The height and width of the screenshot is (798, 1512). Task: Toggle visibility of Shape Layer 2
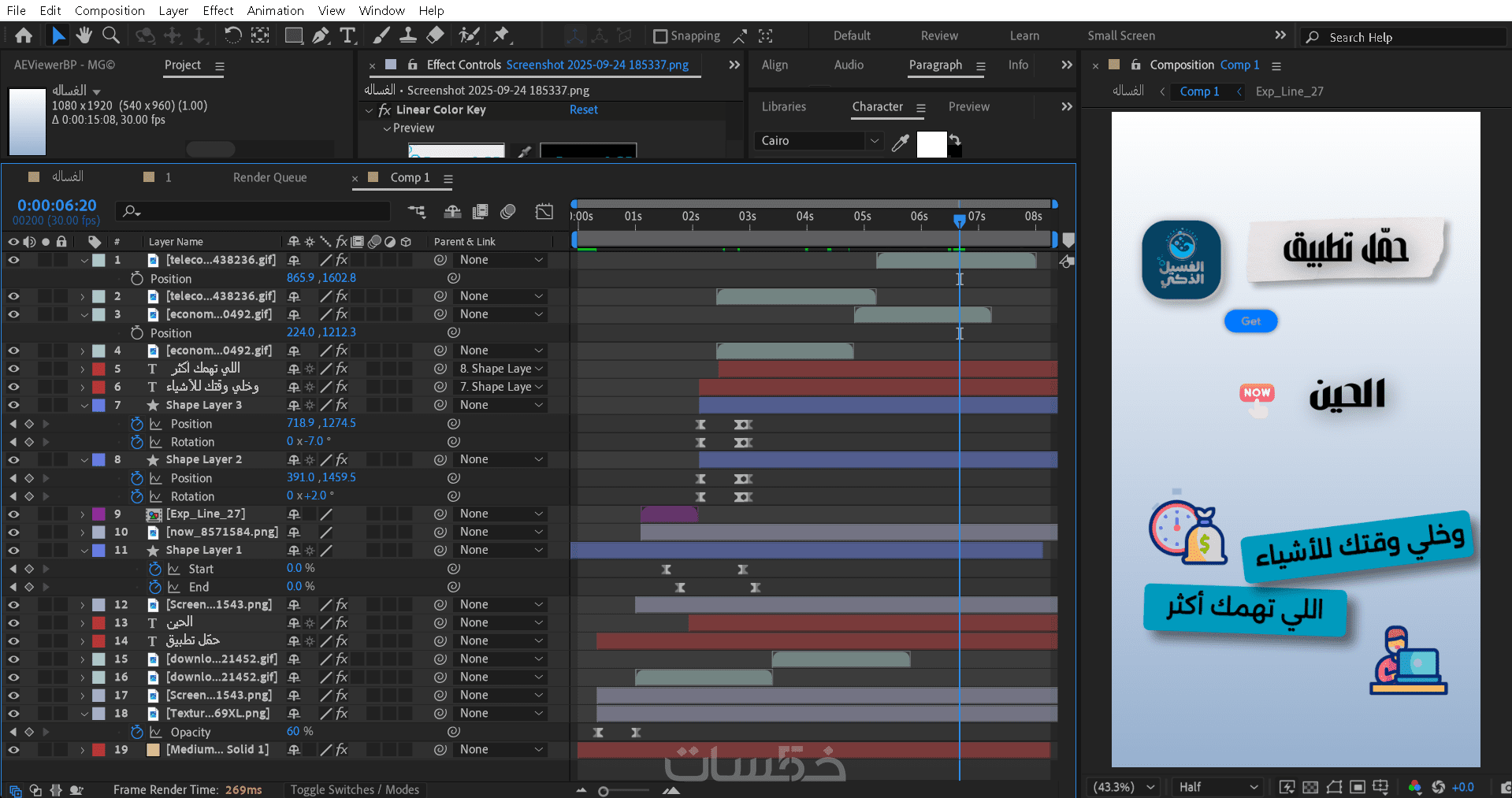coord(13,459)
